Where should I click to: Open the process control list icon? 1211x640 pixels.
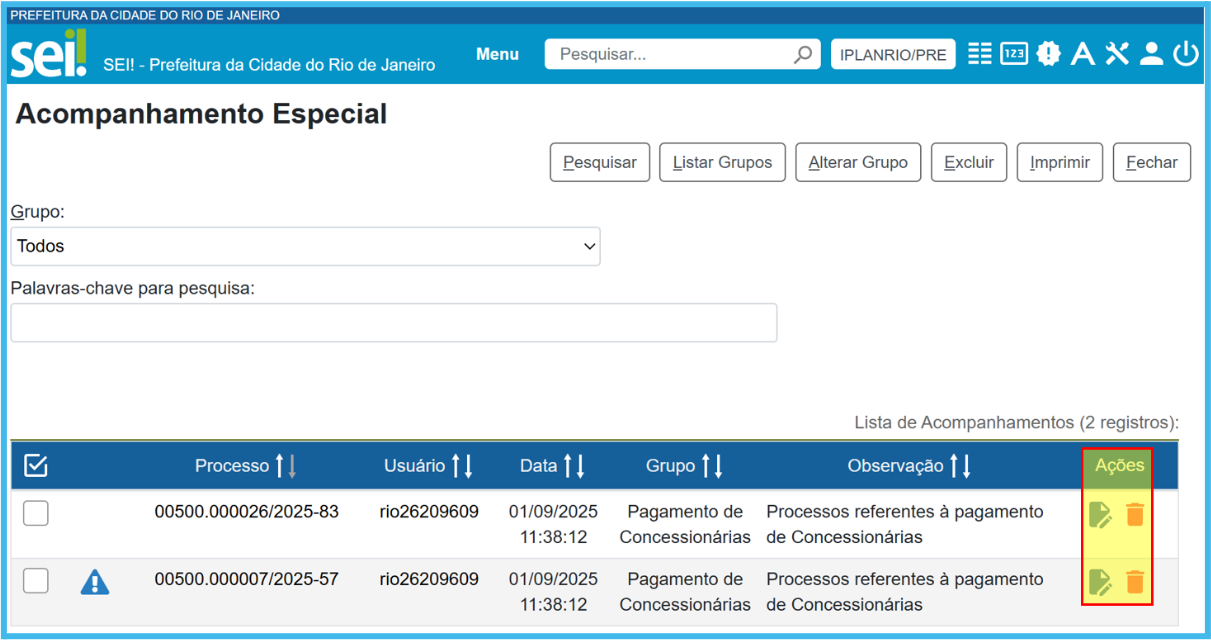click(980, 54)
